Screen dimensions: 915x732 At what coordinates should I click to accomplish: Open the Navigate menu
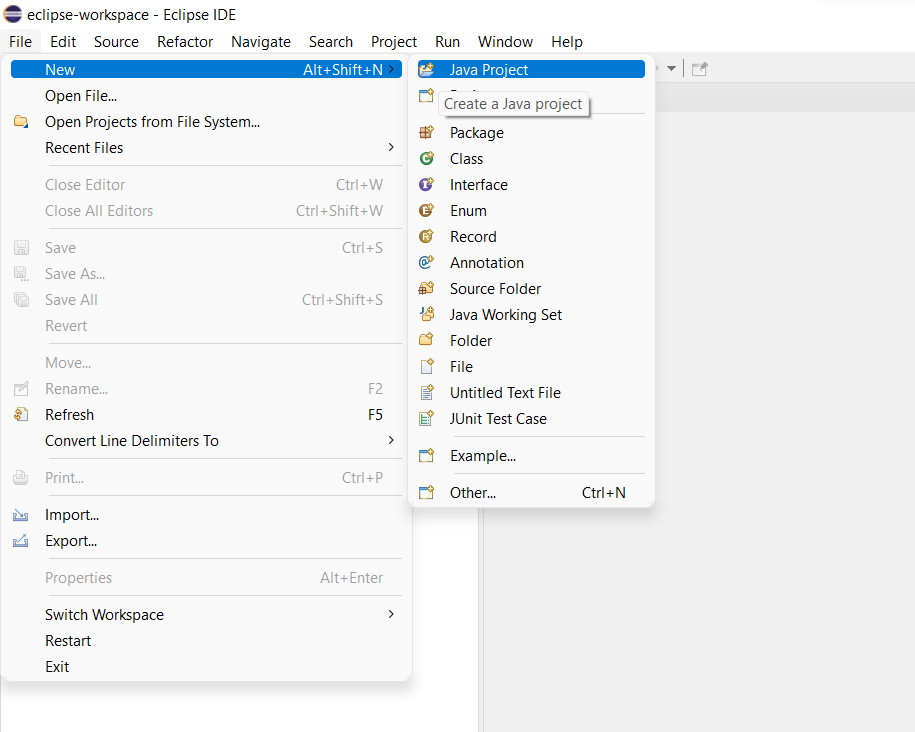[x=261, y=42]
